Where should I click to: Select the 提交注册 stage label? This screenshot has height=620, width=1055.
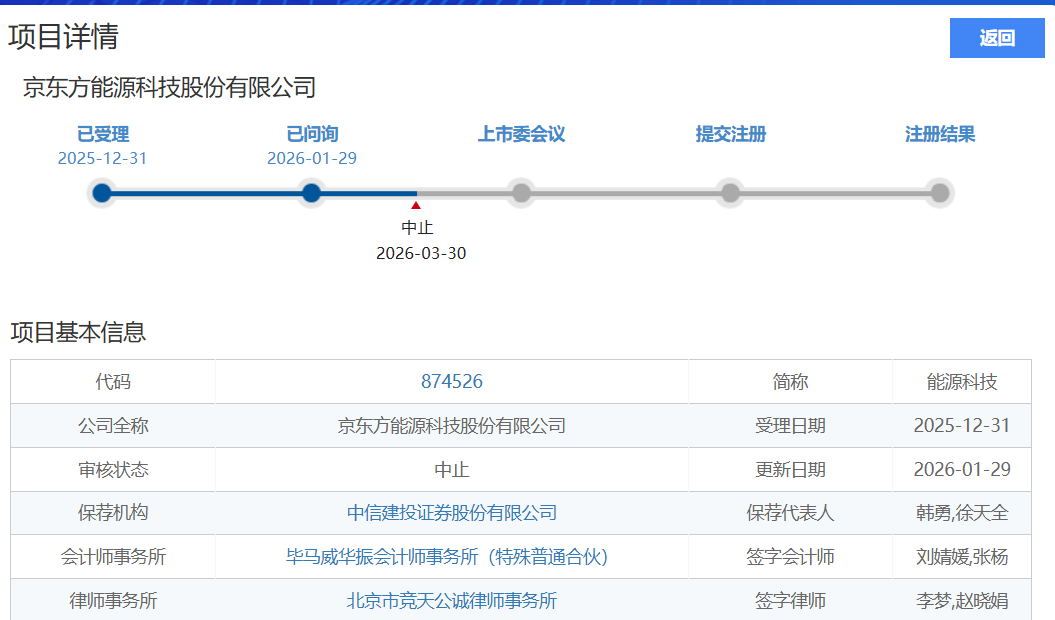point(731,134)
